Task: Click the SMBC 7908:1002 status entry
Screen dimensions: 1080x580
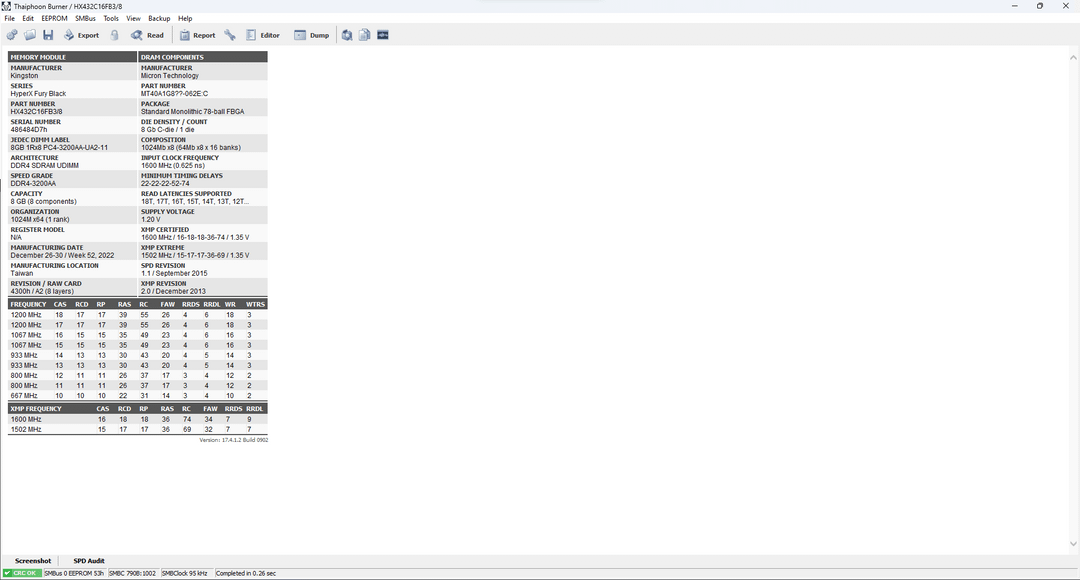Action: (133, 573)
